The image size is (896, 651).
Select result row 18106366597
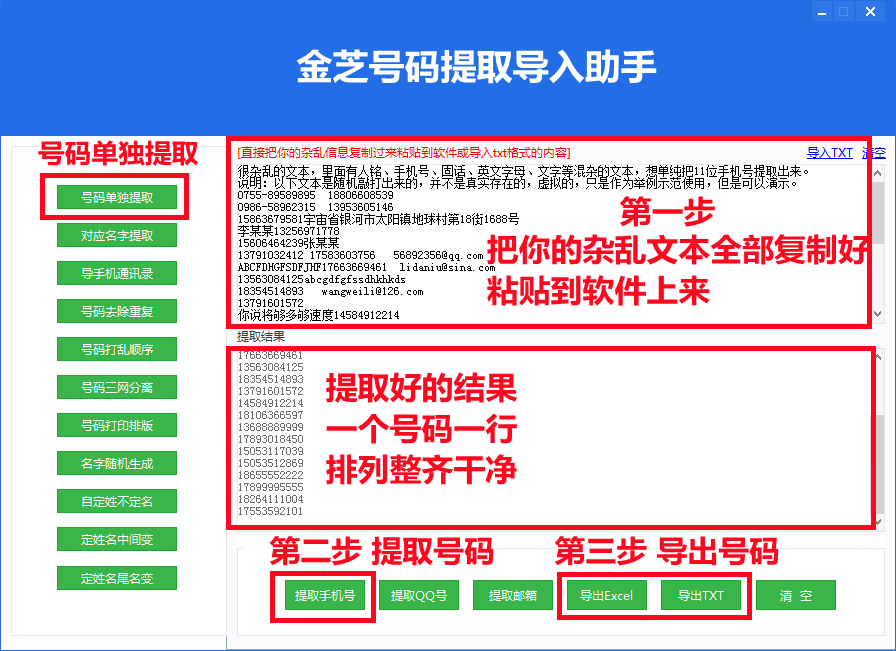tap(270, 415)
